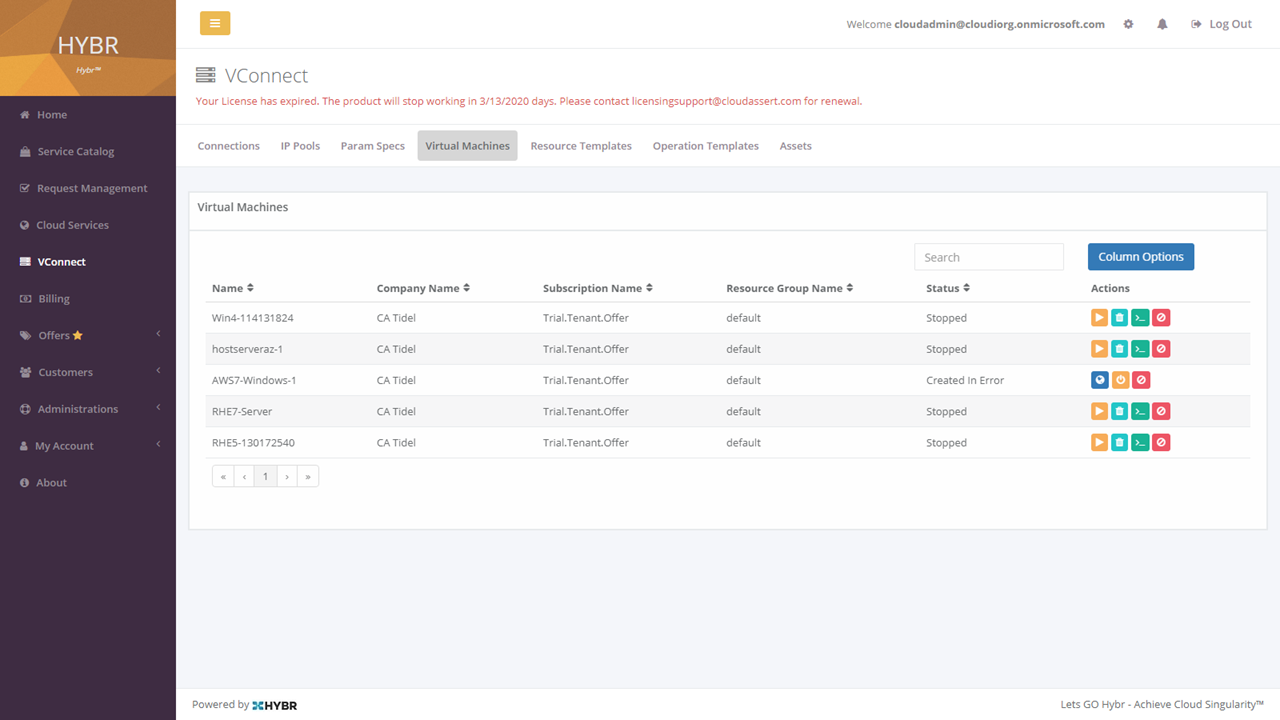The image size is (1280, 720).
Task: Log Out of the portal
Action: coord(1222,24)
